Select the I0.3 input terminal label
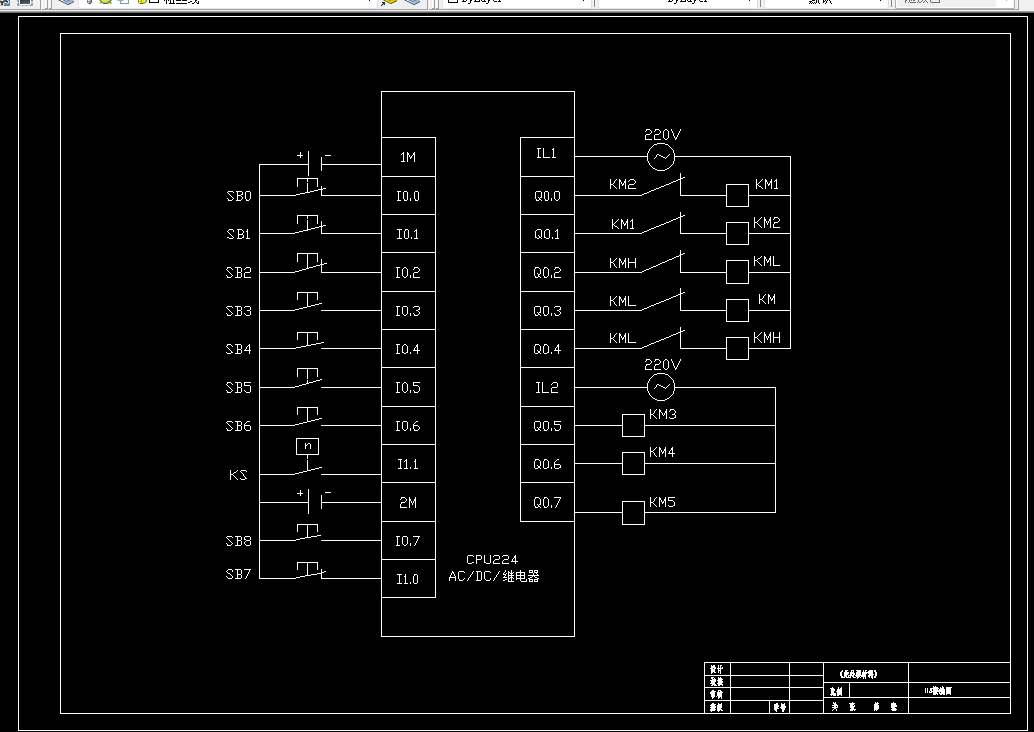1034x732 pixels. [x=408, y=311]
